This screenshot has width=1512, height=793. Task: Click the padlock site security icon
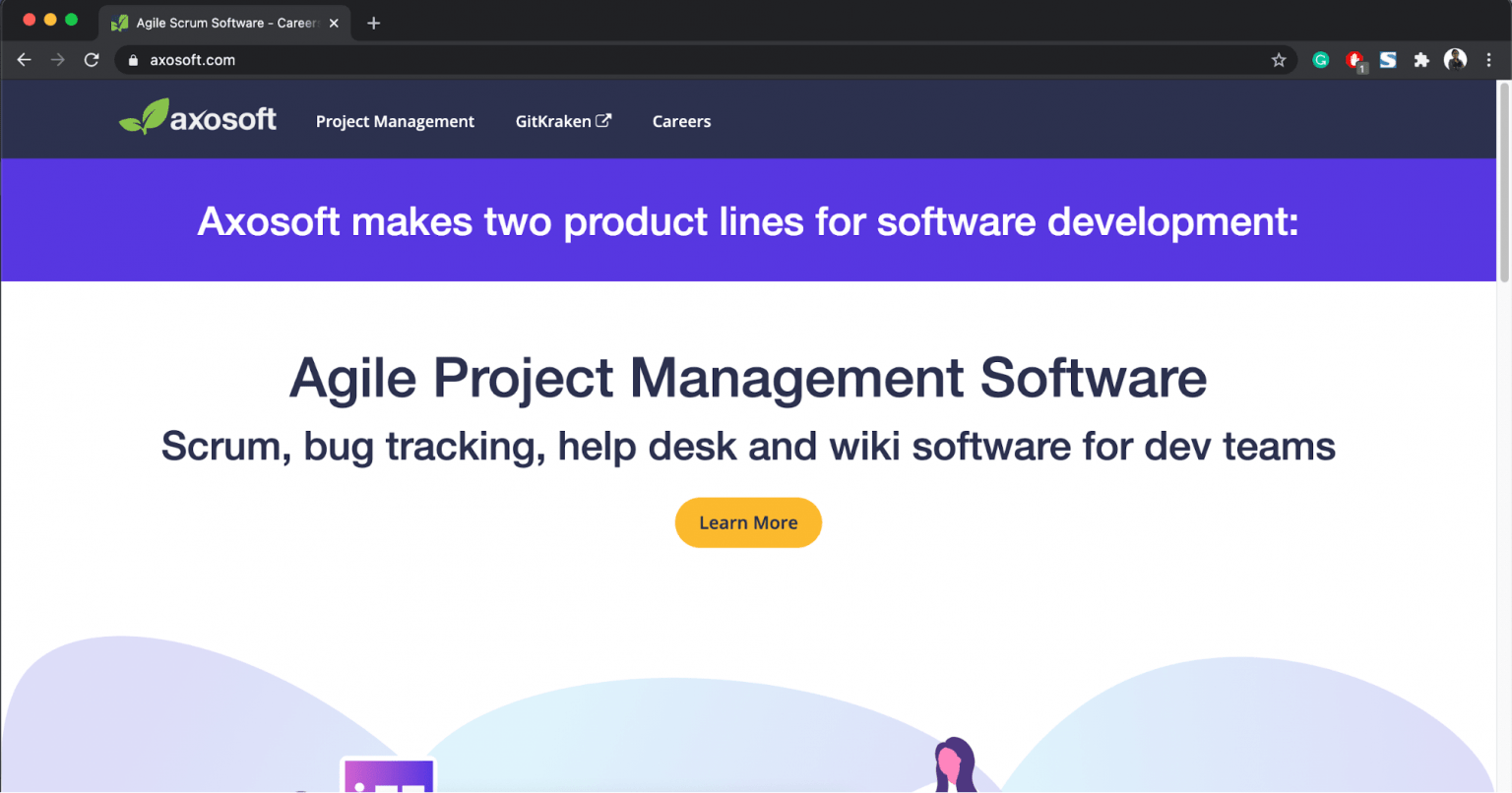coord(133,60)
